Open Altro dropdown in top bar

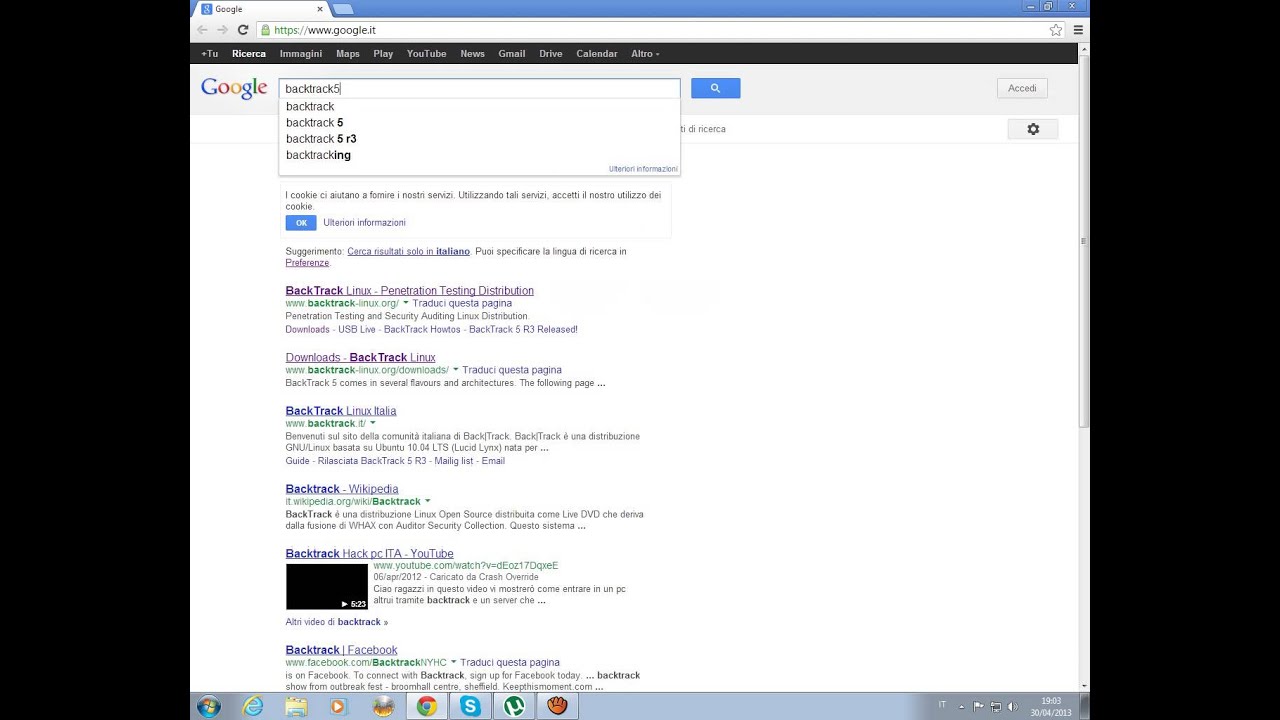coord(645,54)
